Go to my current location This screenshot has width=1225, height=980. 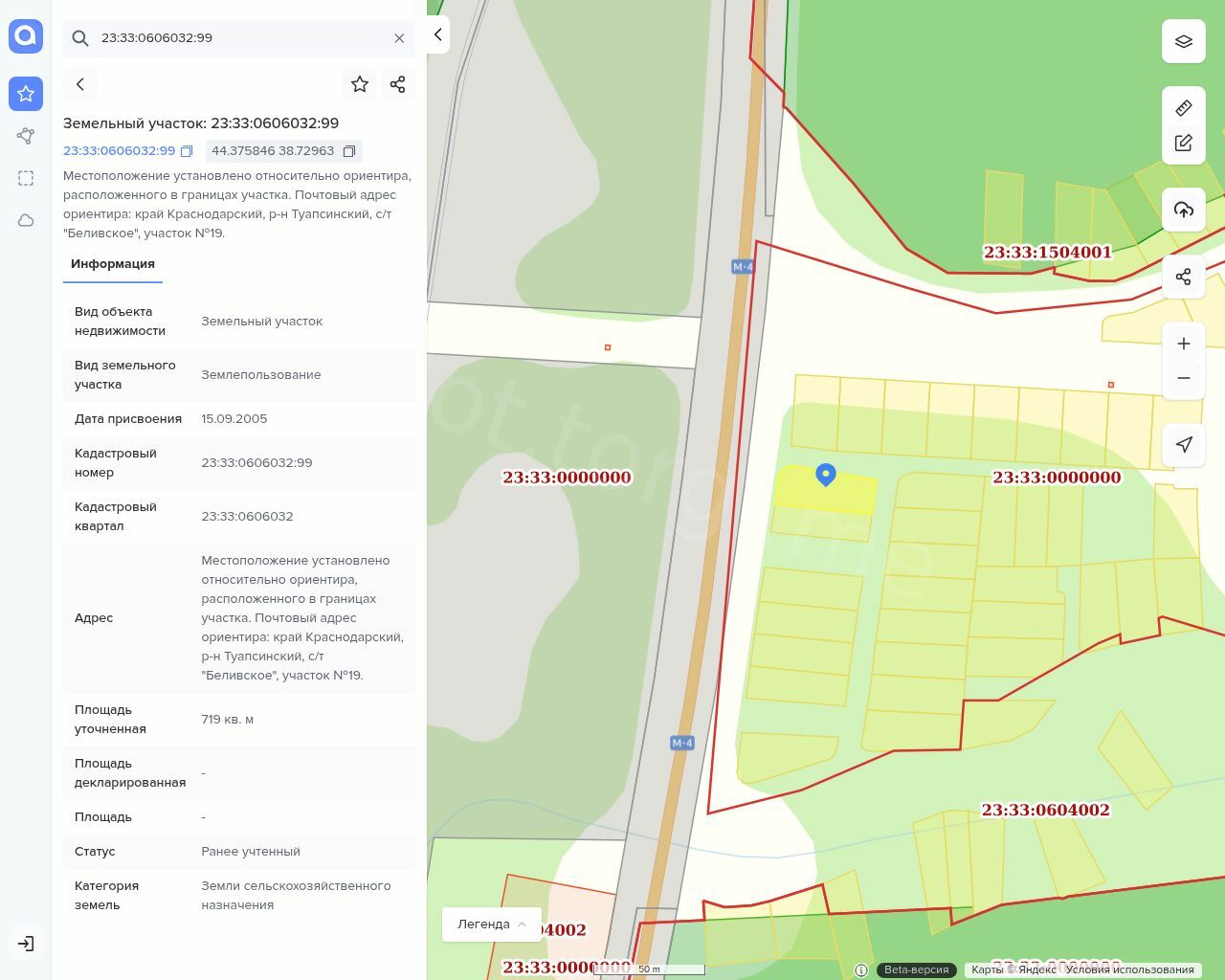pos(1183,444)
